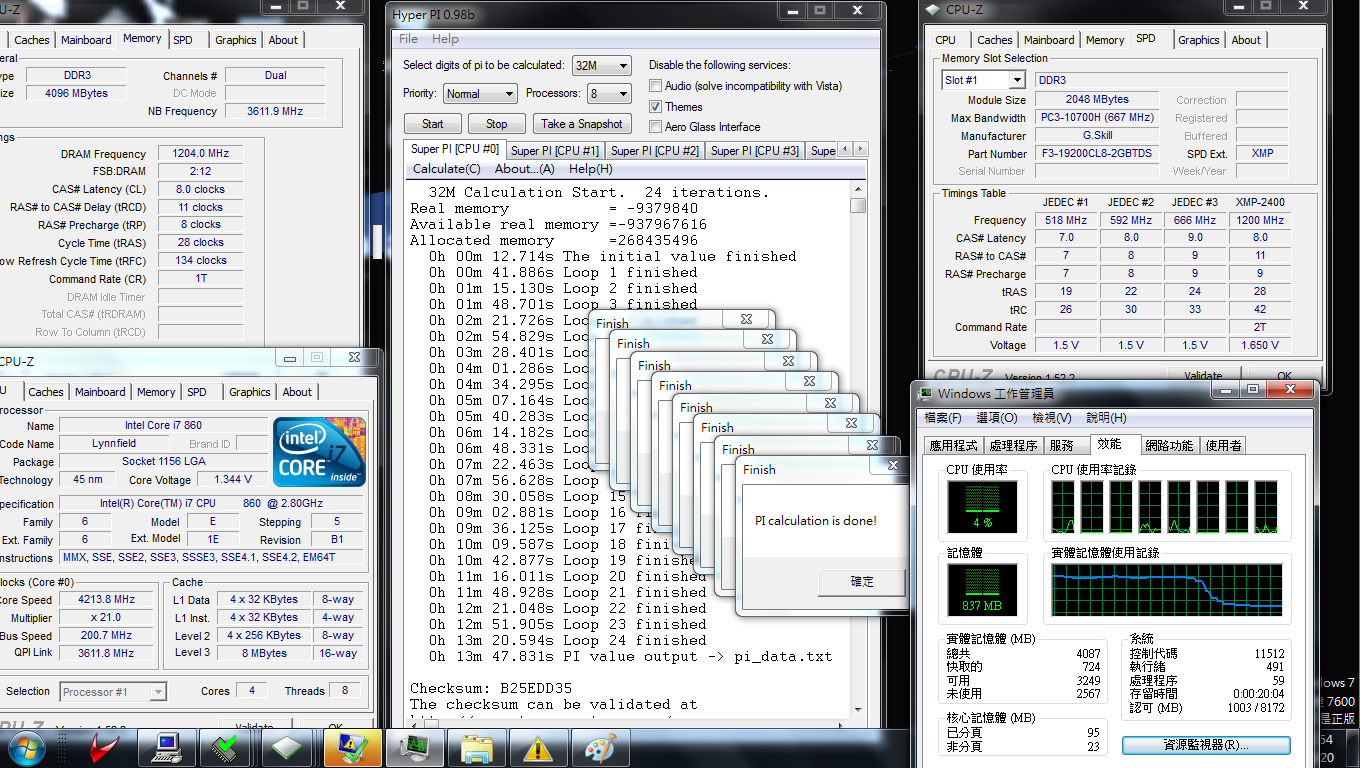Open Task Manager 檢視(V) menu

tap(1051, 418)
